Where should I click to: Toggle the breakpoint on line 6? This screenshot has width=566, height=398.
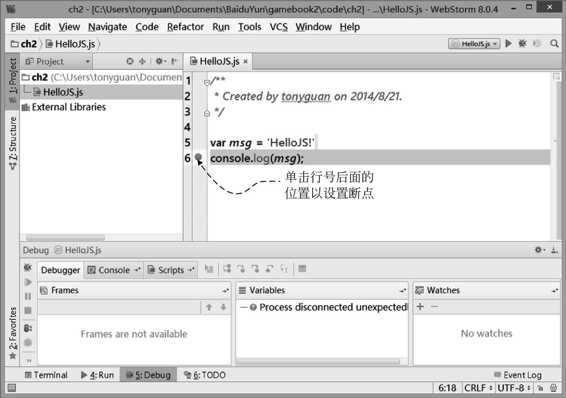pos(198,157)
